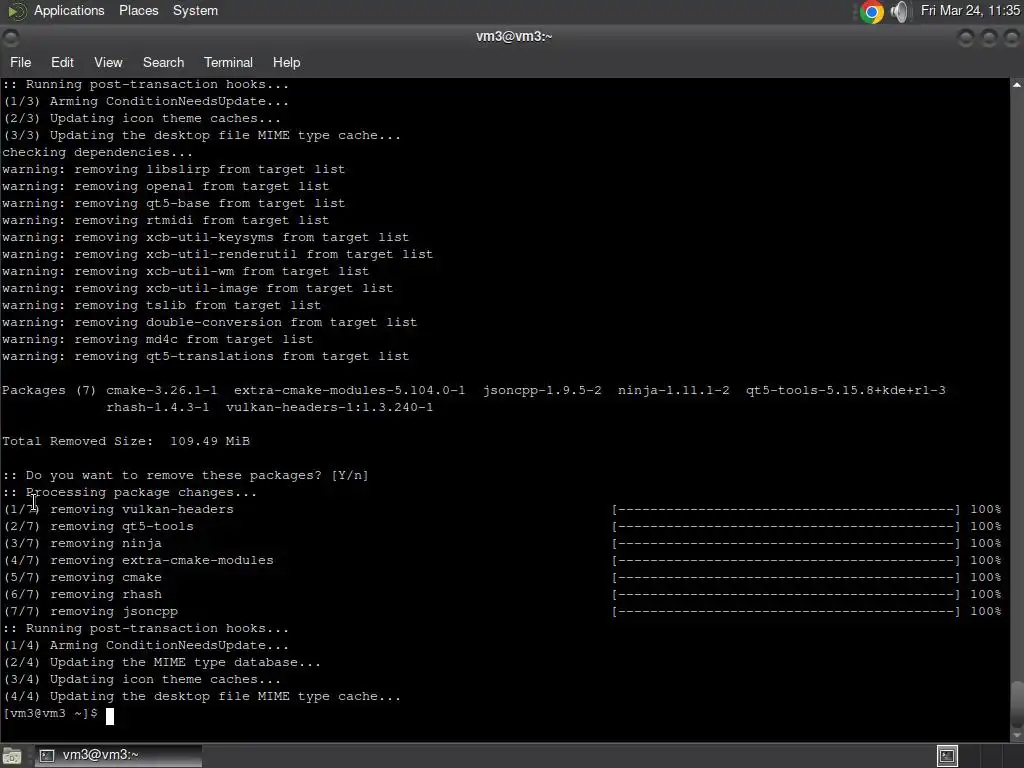Click the package extra-cmake-modules-5.104.0-1
This screenshot has width=1024, height=768.
pos(349,391)
